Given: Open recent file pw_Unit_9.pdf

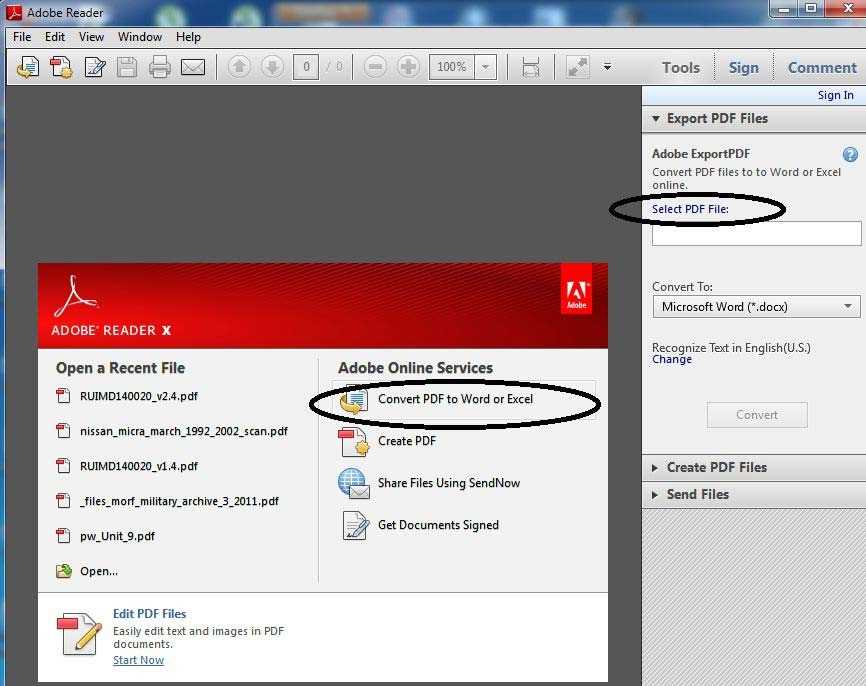Looking at the screenshot, I should coord(117,536).
